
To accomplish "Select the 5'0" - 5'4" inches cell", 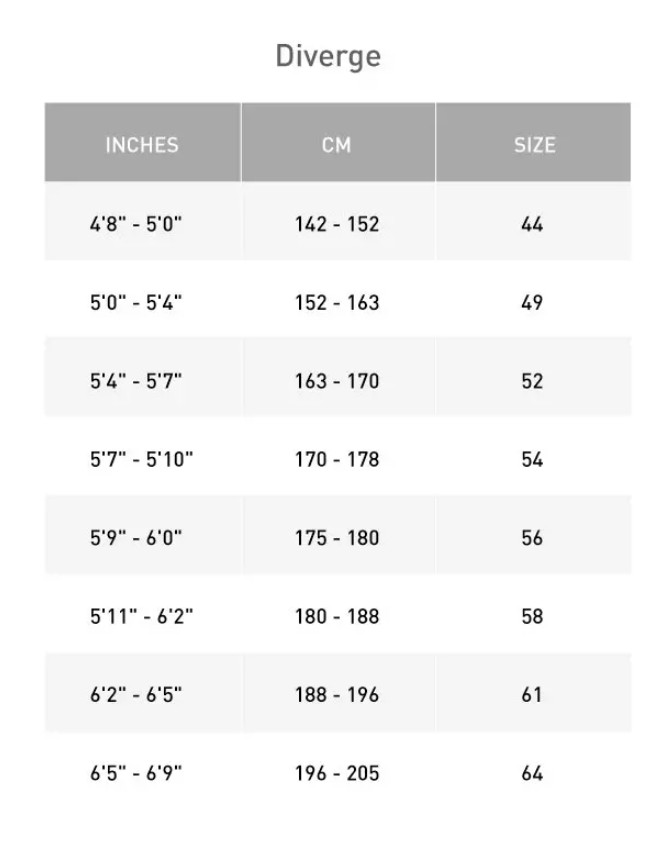I will pyautogui.click(x=136, y=302).
